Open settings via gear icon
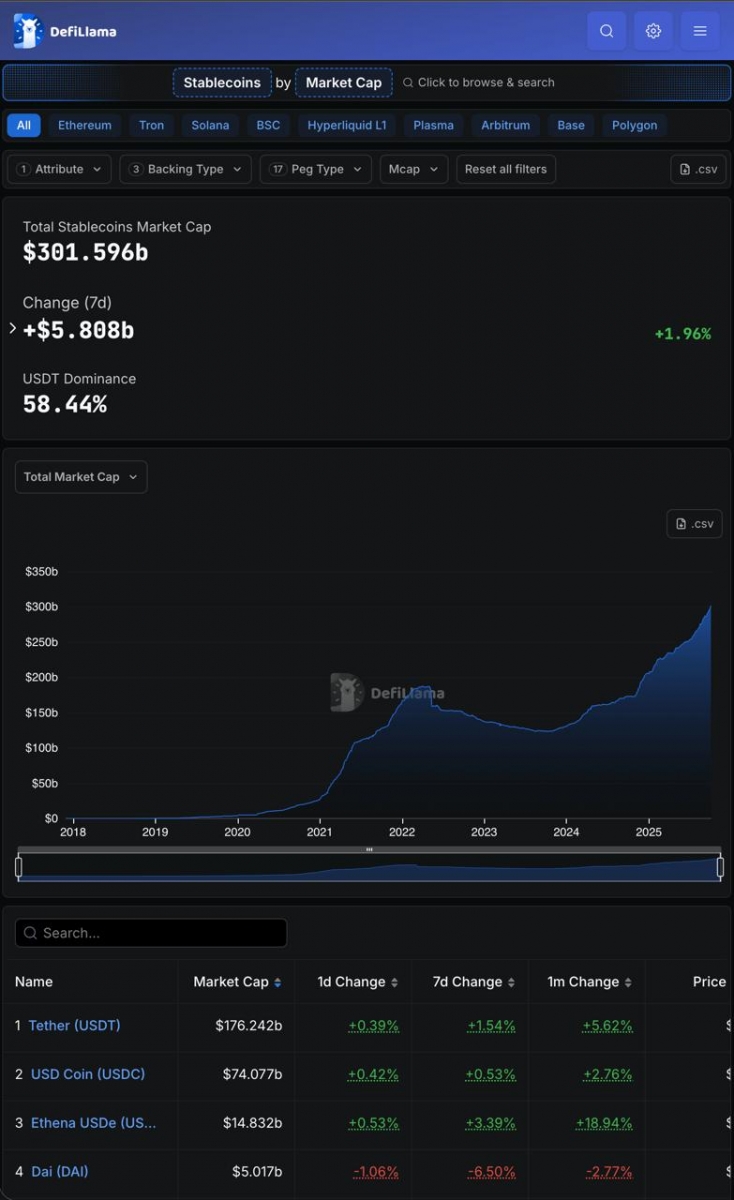The height and width of the screenshot is (1200, 734). pyautogui.click(x=653, y=31)
